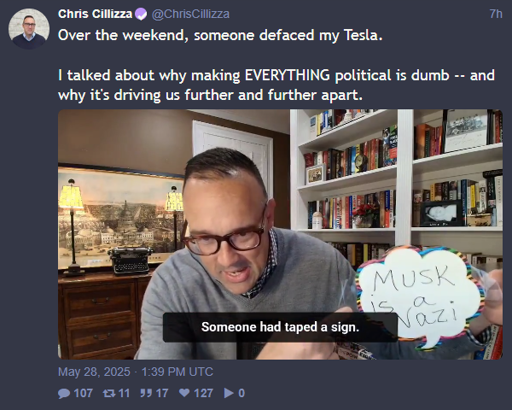The width and height of the screenshot is (512, 410).
Task: Click the "making EVERYTHING political" paragraph
Action: pyautogui.click(x=276, y=85)
